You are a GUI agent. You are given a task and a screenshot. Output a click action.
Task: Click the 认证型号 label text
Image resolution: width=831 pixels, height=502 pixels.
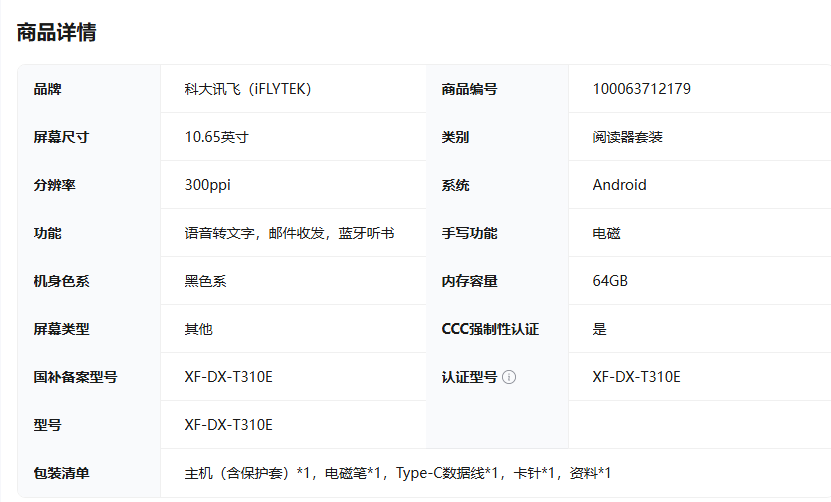(469, 377)
